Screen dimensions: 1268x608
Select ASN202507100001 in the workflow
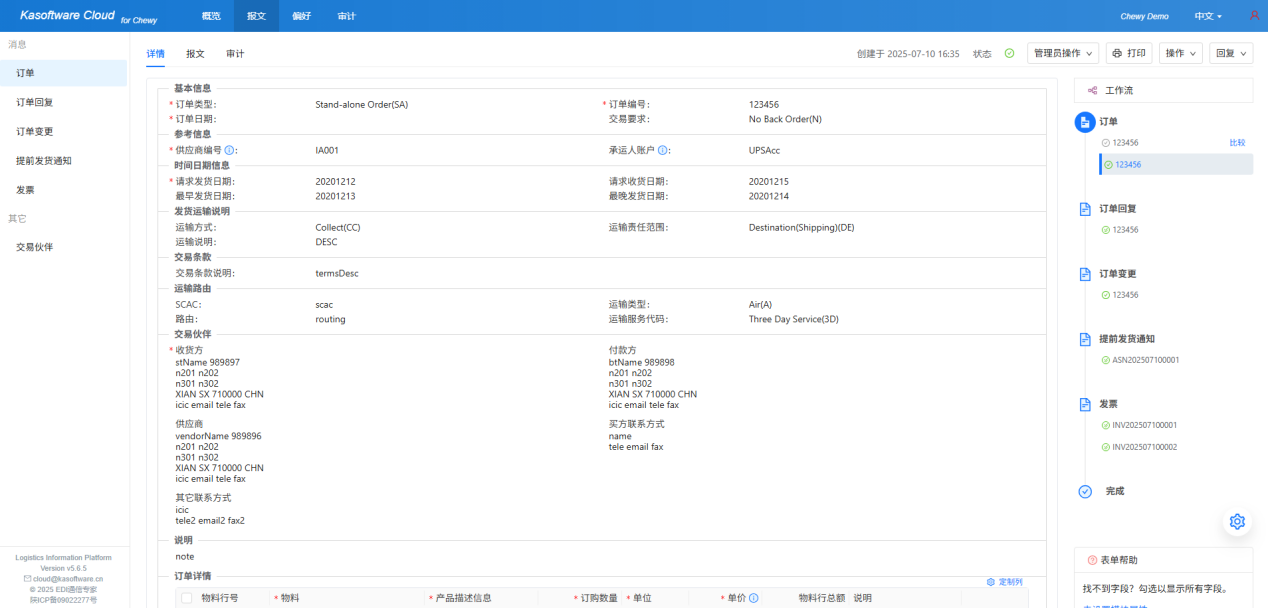click(1145, 360)
